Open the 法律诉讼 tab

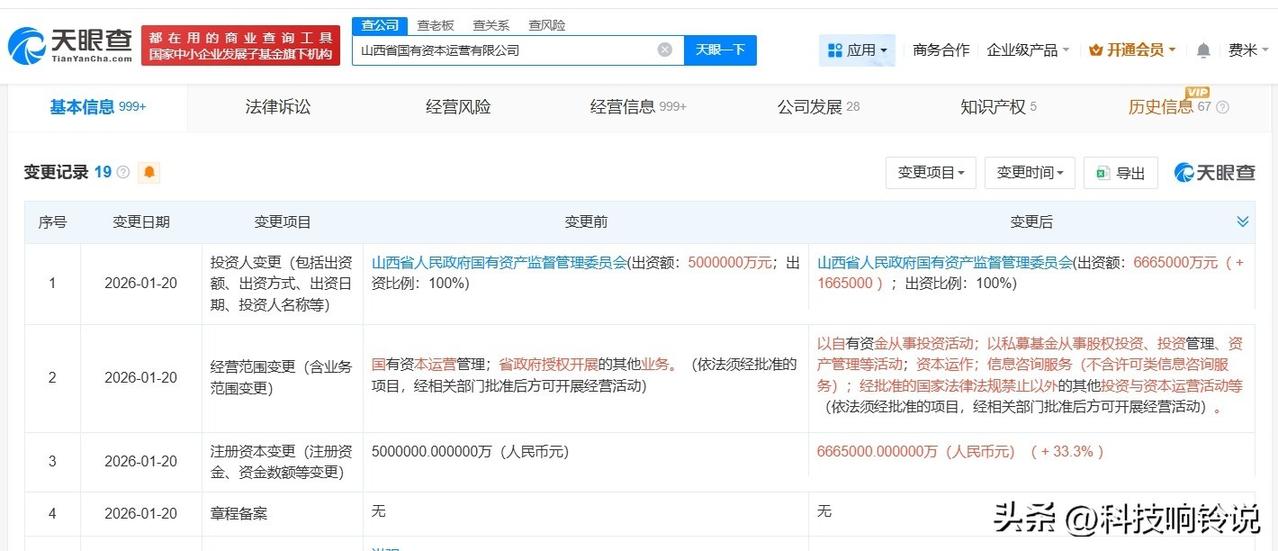click(278, 107)
